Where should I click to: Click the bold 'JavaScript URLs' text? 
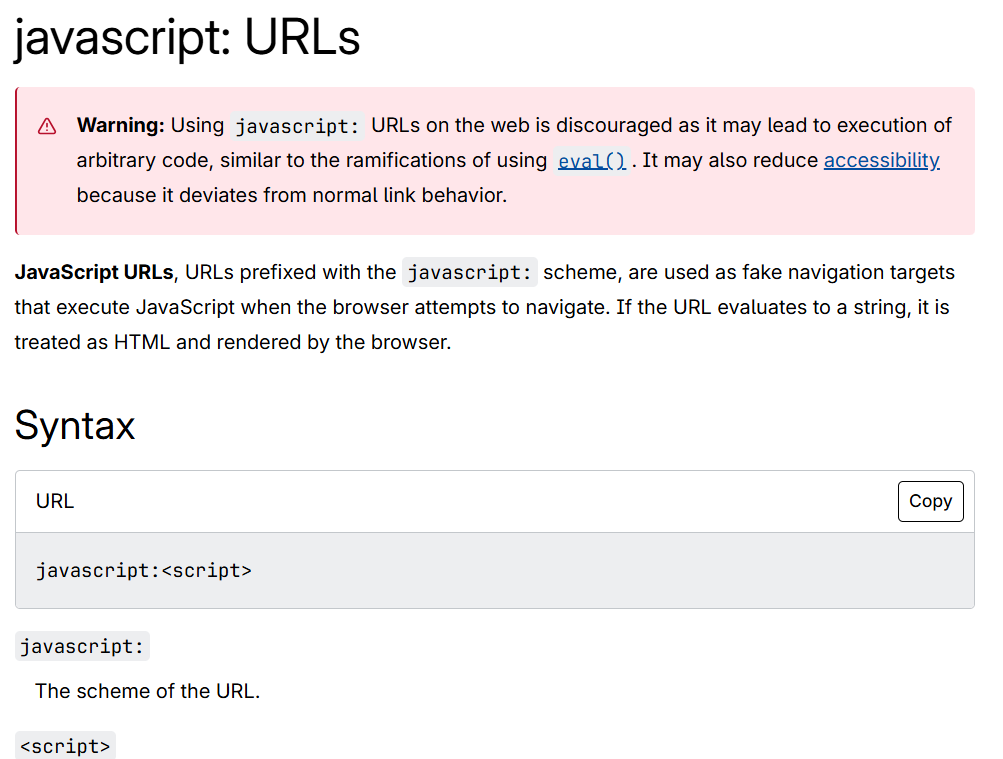[94, 272]
